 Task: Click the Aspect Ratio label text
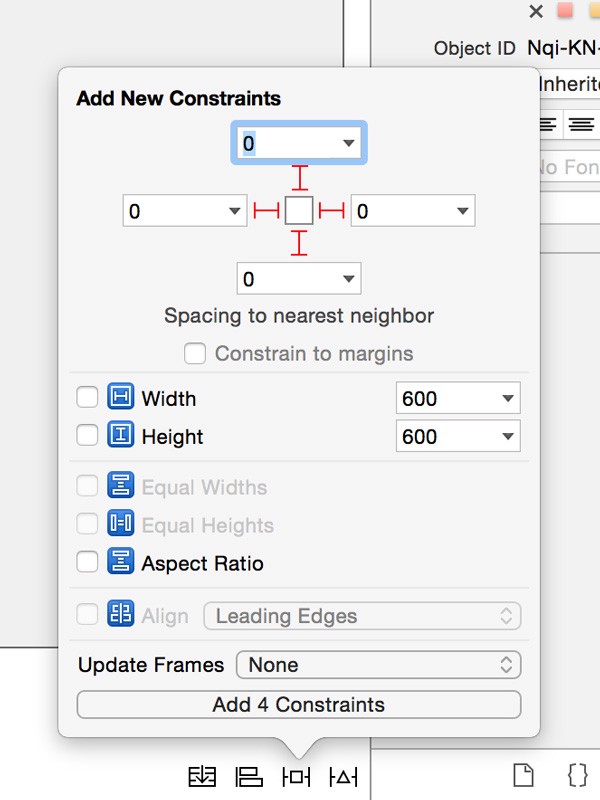[x=203, y=563]
